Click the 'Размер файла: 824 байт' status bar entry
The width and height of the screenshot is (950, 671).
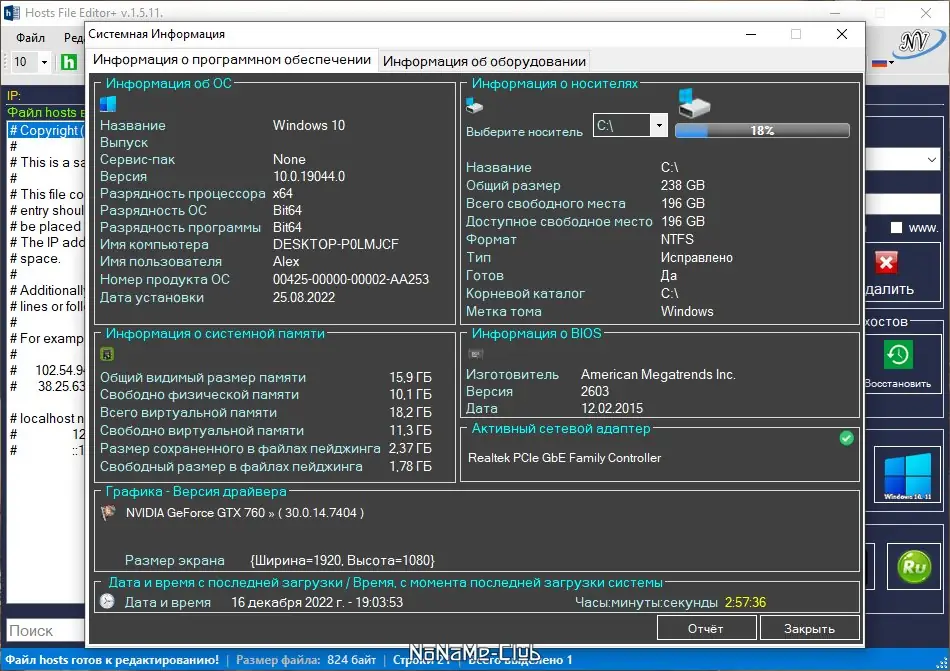pos(306,659)
